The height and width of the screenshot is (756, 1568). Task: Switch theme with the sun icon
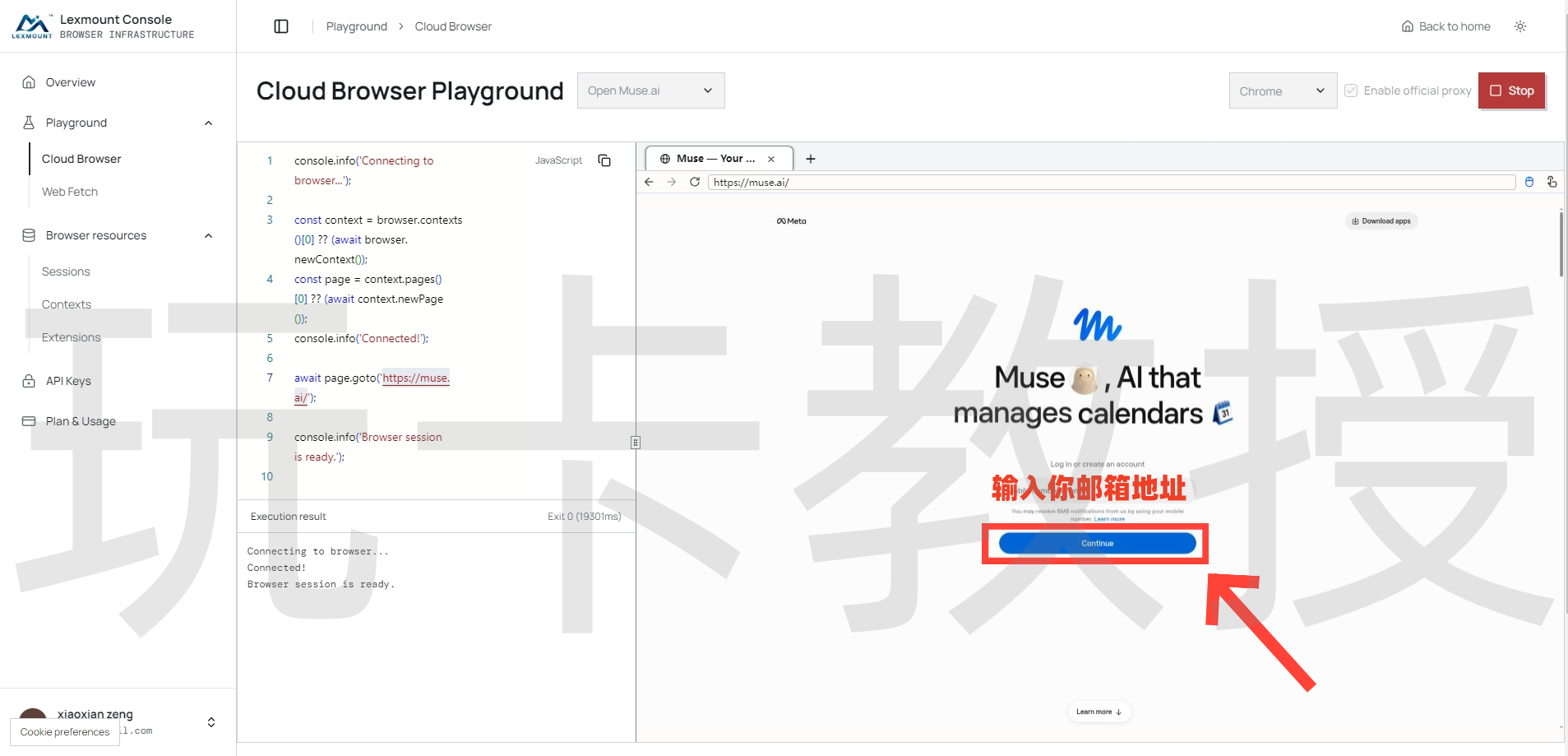click(x=1520, y=26)
